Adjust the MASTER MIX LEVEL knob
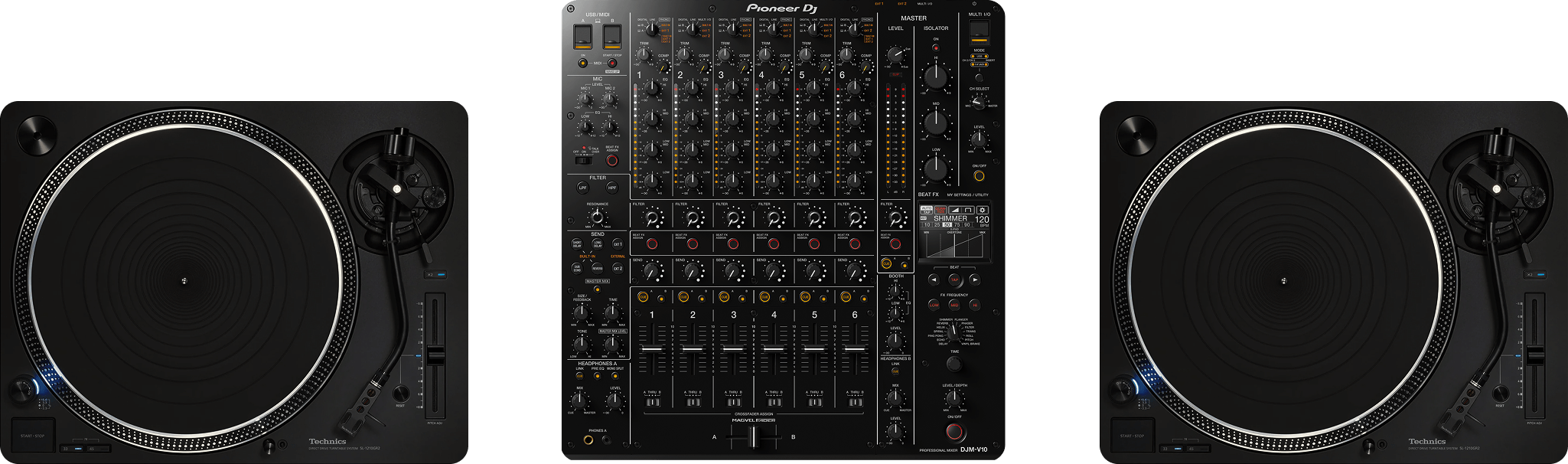 coord(612,345)
